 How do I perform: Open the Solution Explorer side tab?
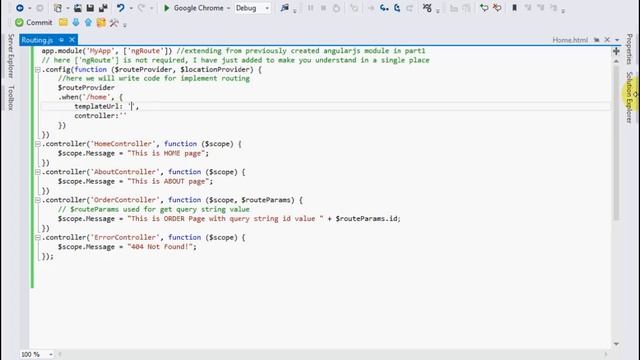tap(629, 98)
